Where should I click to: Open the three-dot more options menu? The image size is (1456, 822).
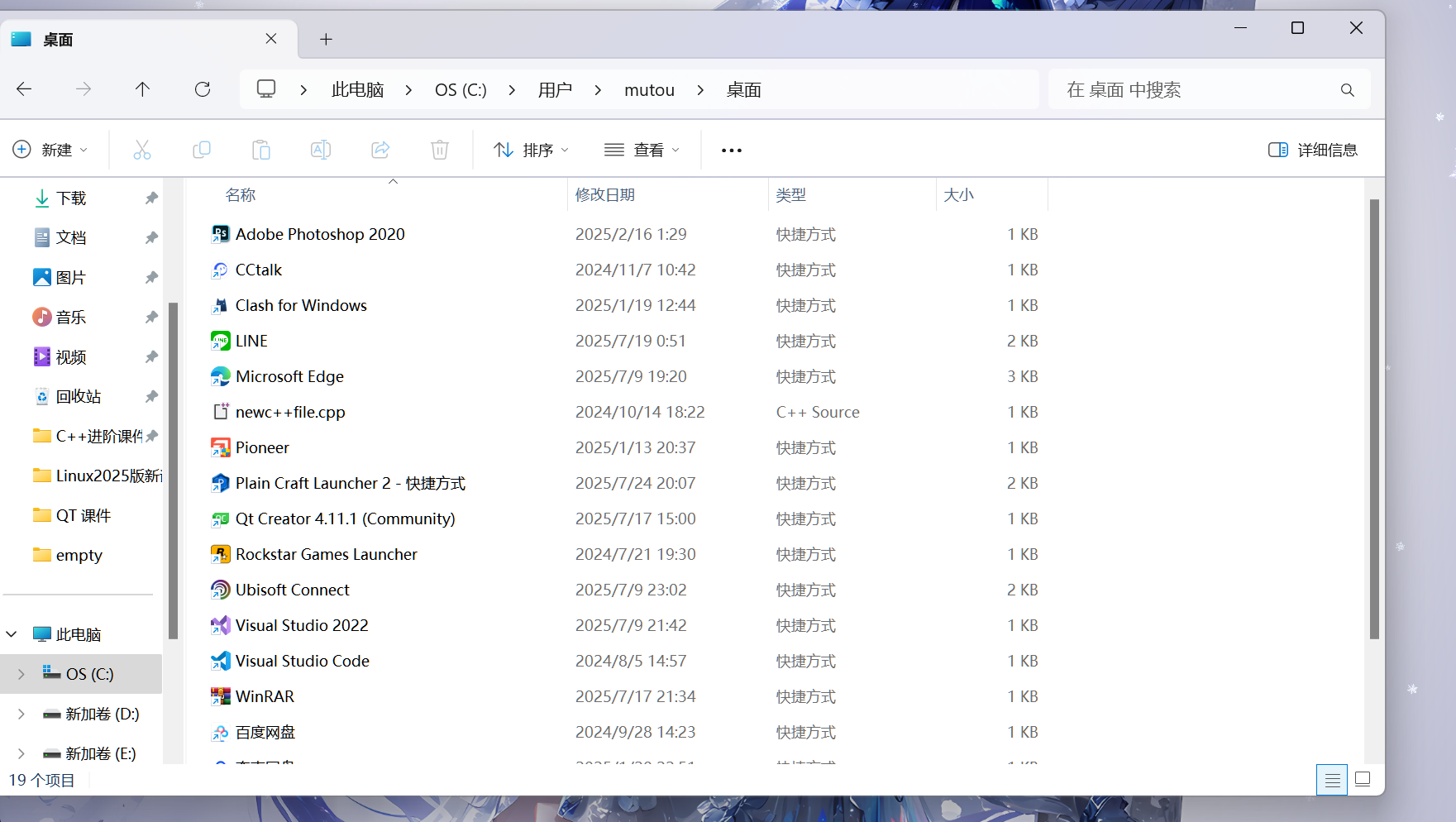pyautogui.click(x=732, y=151)
